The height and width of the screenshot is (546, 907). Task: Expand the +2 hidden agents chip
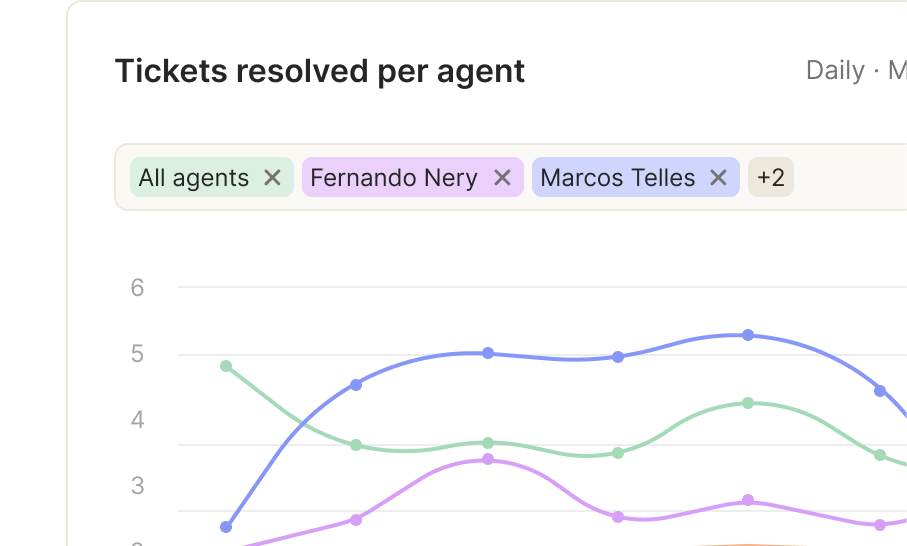770,177
